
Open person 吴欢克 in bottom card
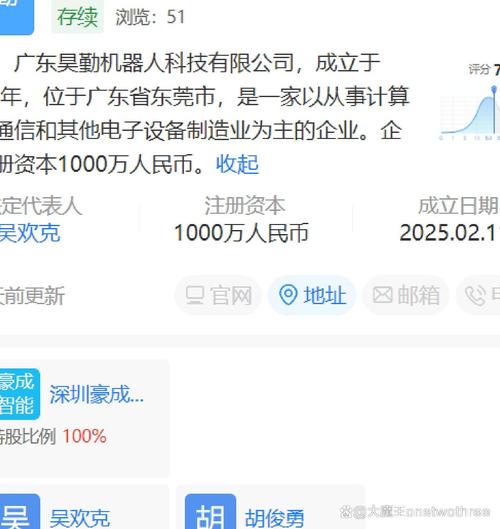(80, 518)
